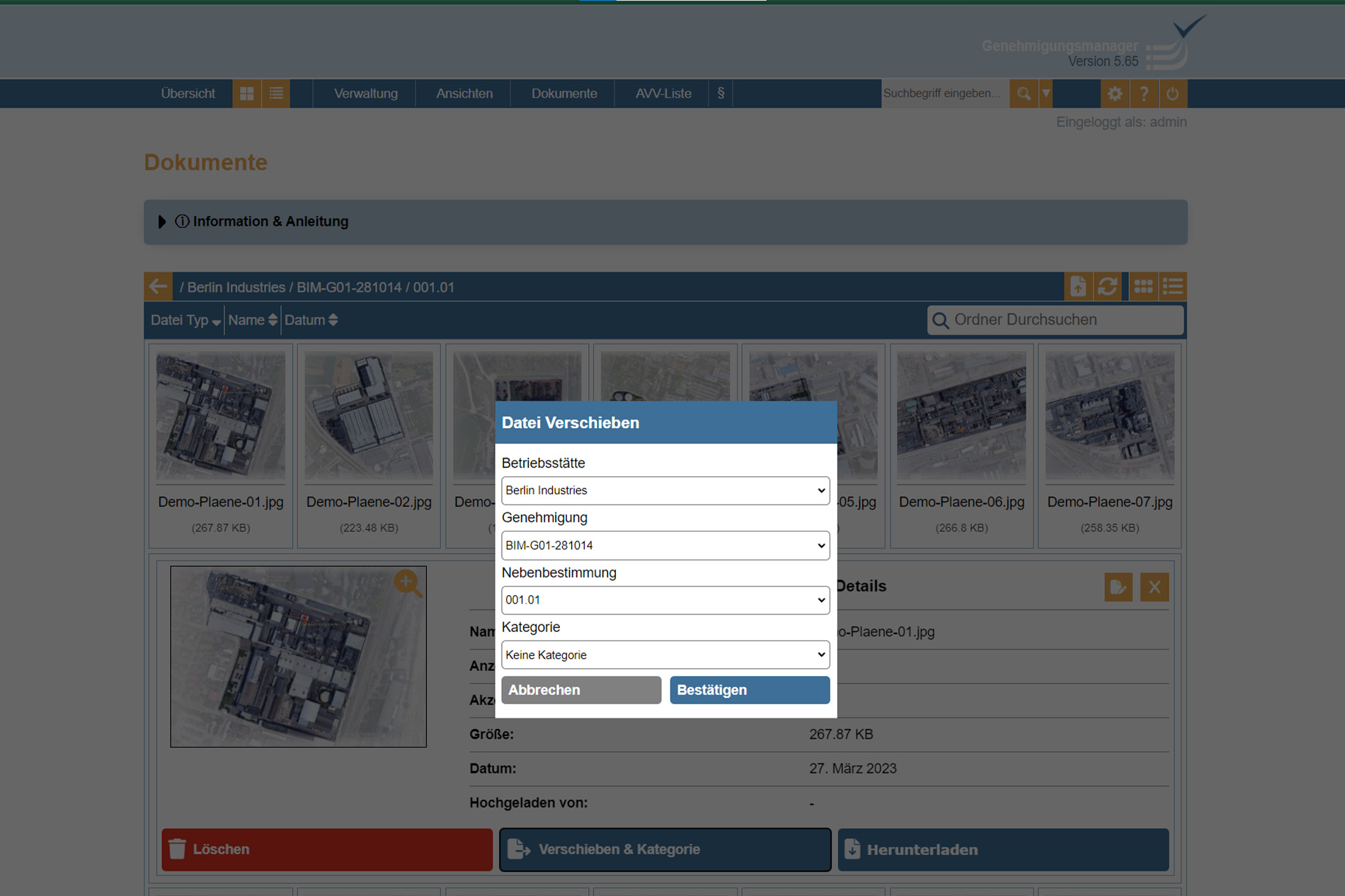The width and height of the screenshot is (1345, 896).
Task: Open the Verwaltung menu
Action: (x=365, y=93)
